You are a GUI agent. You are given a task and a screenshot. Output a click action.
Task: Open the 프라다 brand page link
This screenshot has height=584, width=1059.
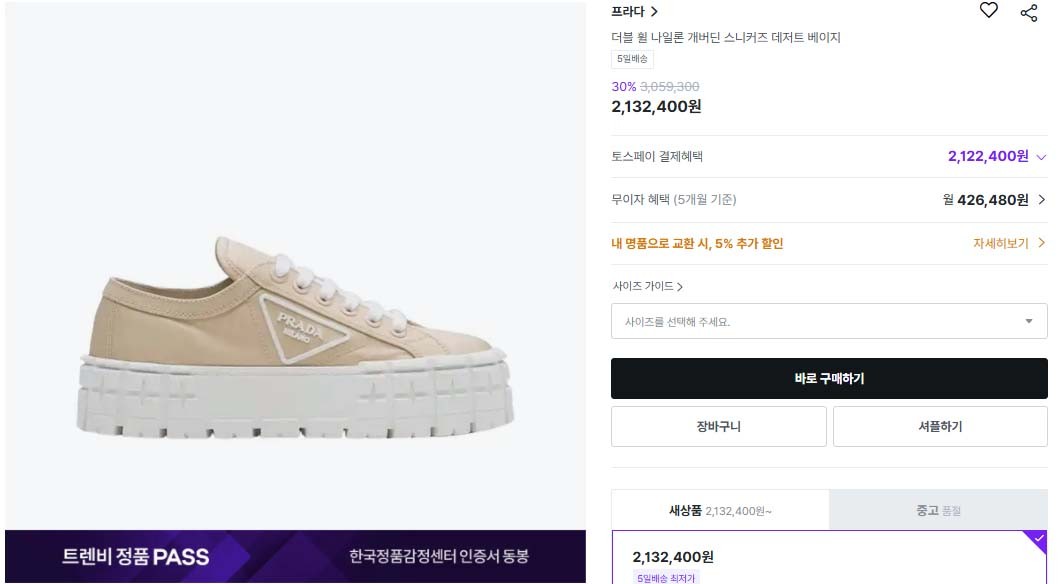[635, 12]
